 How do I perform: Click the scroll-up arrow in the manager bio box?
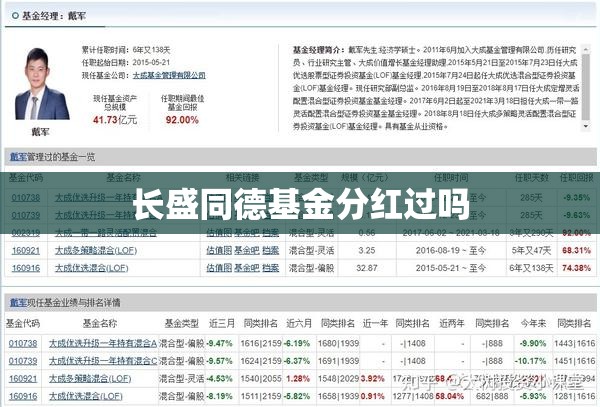point(585,49)
